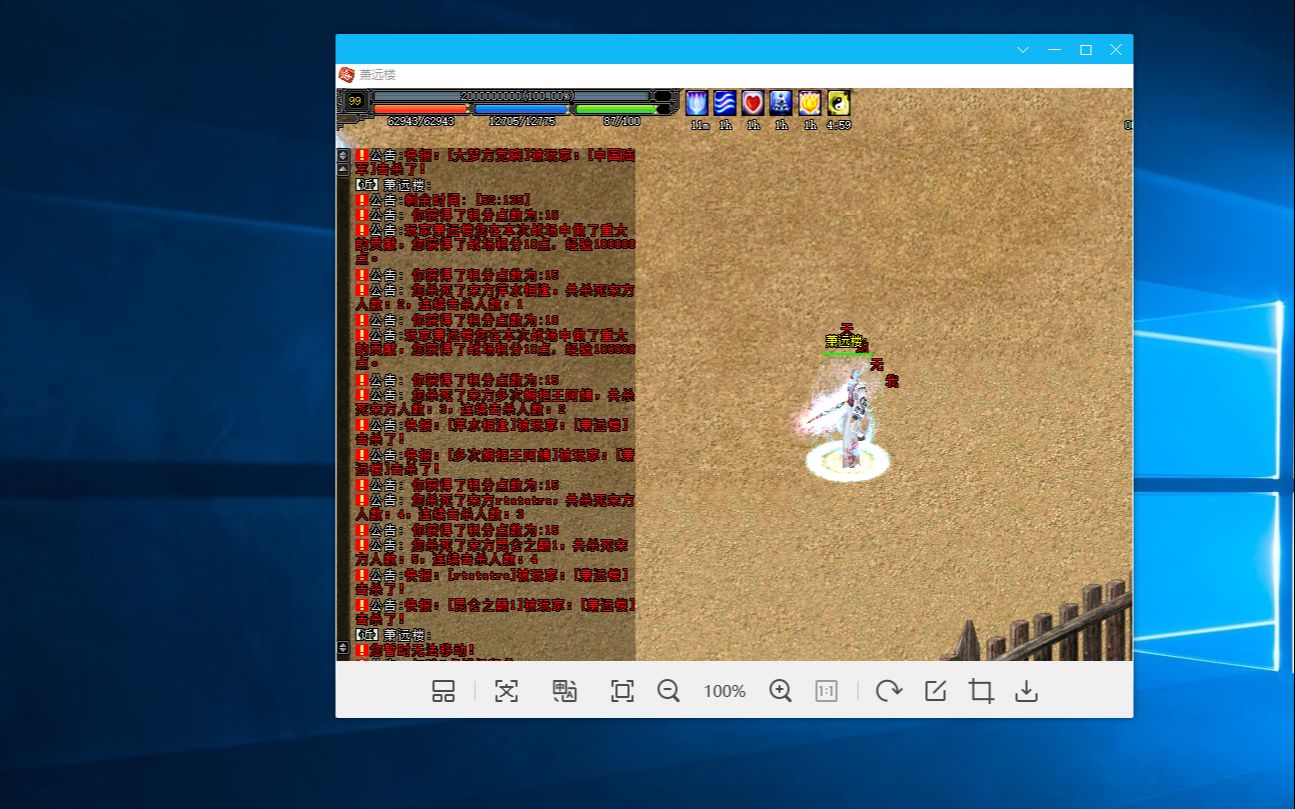Click the blue waves buff icon

725,103
